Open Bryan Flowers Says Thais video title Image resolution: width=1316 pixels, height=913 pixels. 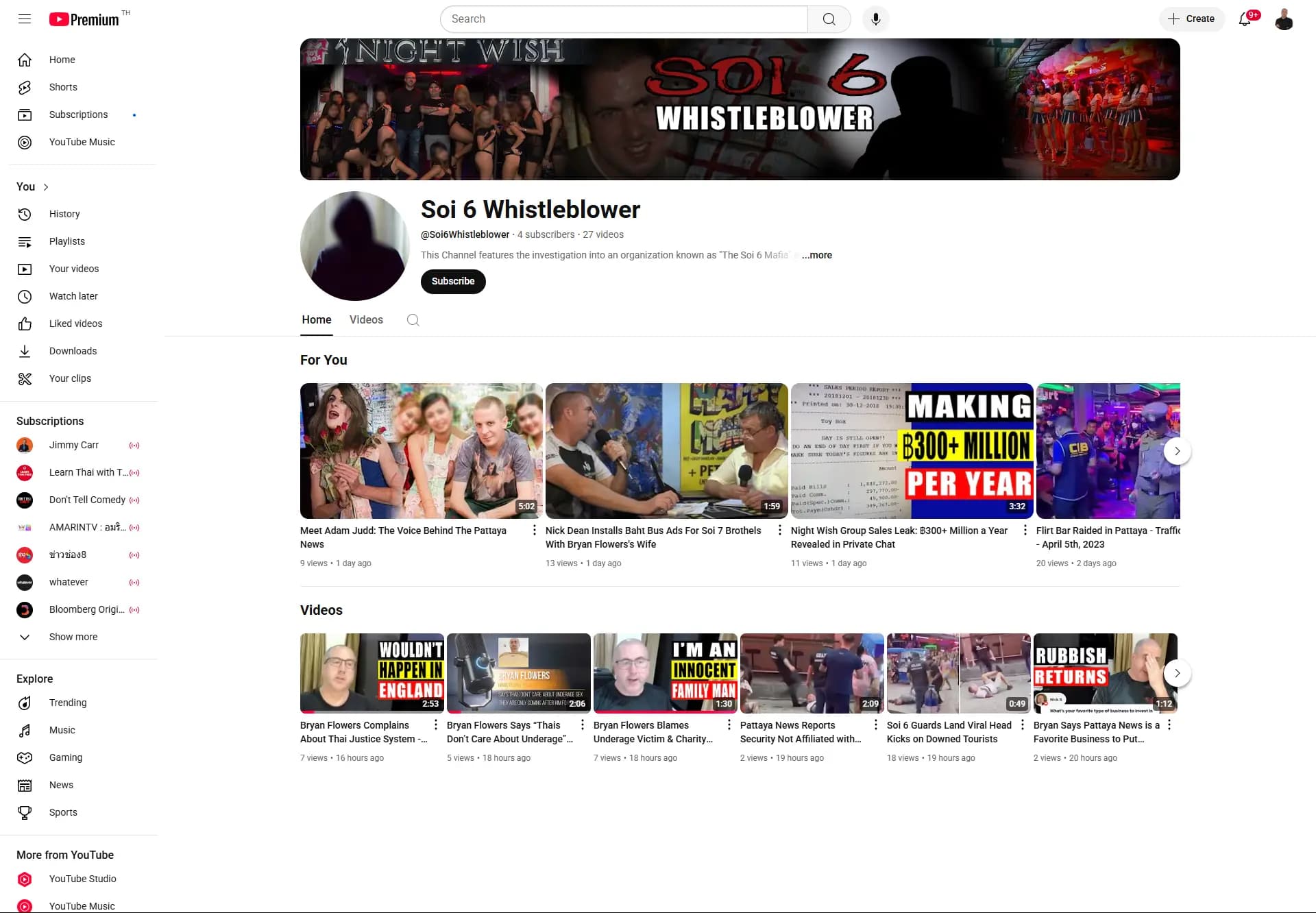(510, 732)
